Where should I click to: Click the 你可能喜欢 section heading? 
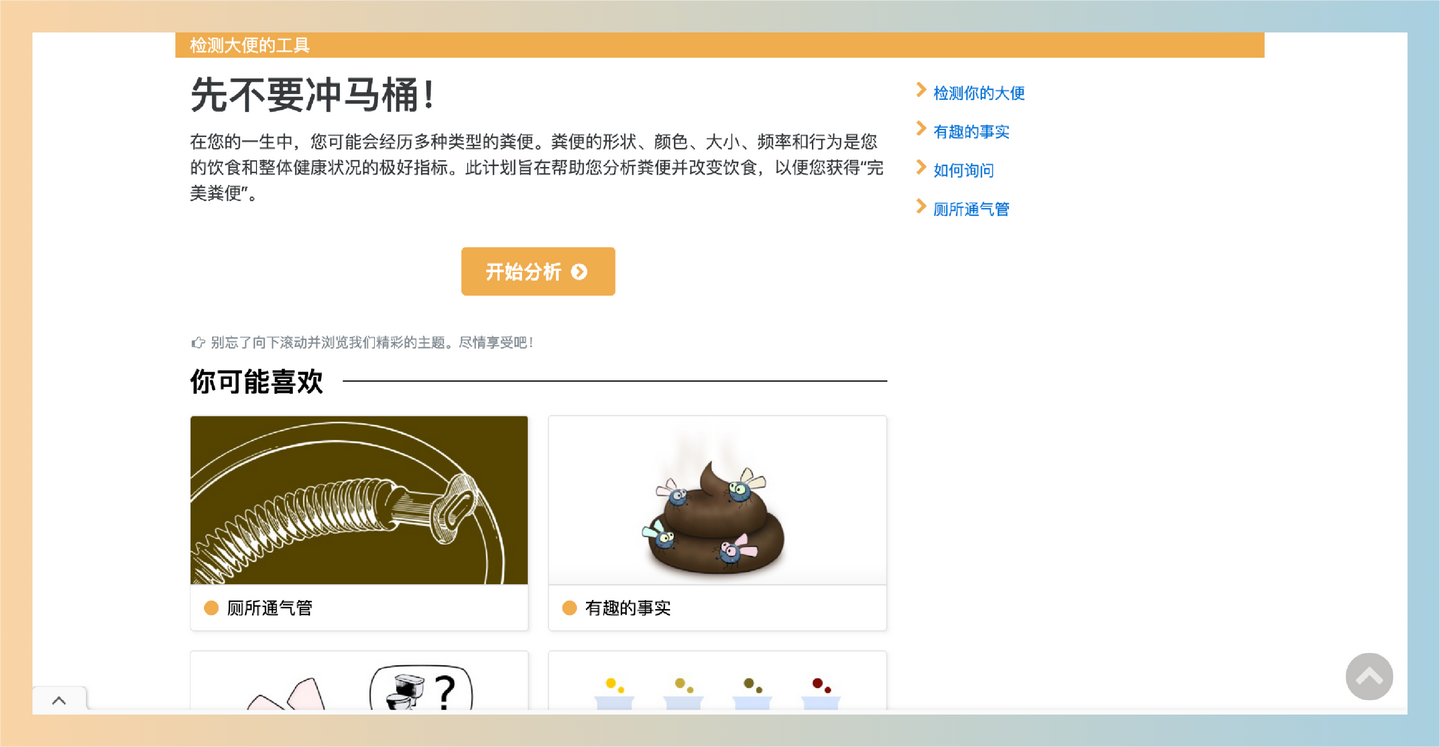click(x=257, y=381)
